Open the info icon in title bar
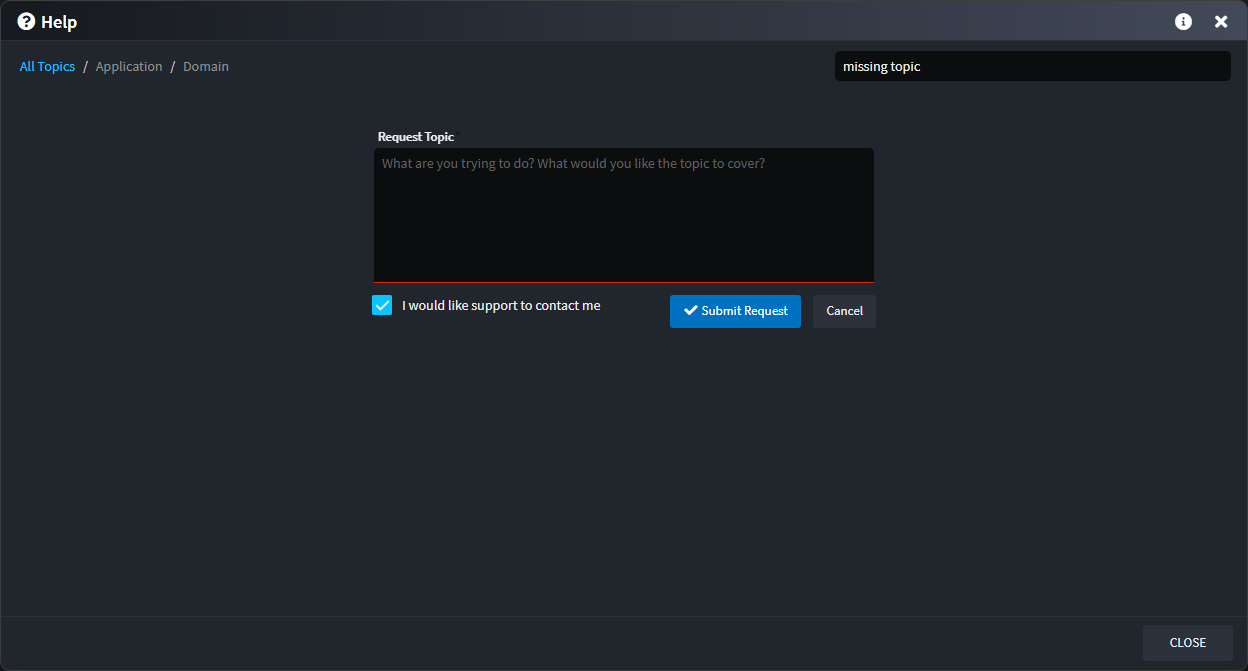The width and height of the screenshot is (1248, 671). pyautogui.click(x=1183, y=21)
